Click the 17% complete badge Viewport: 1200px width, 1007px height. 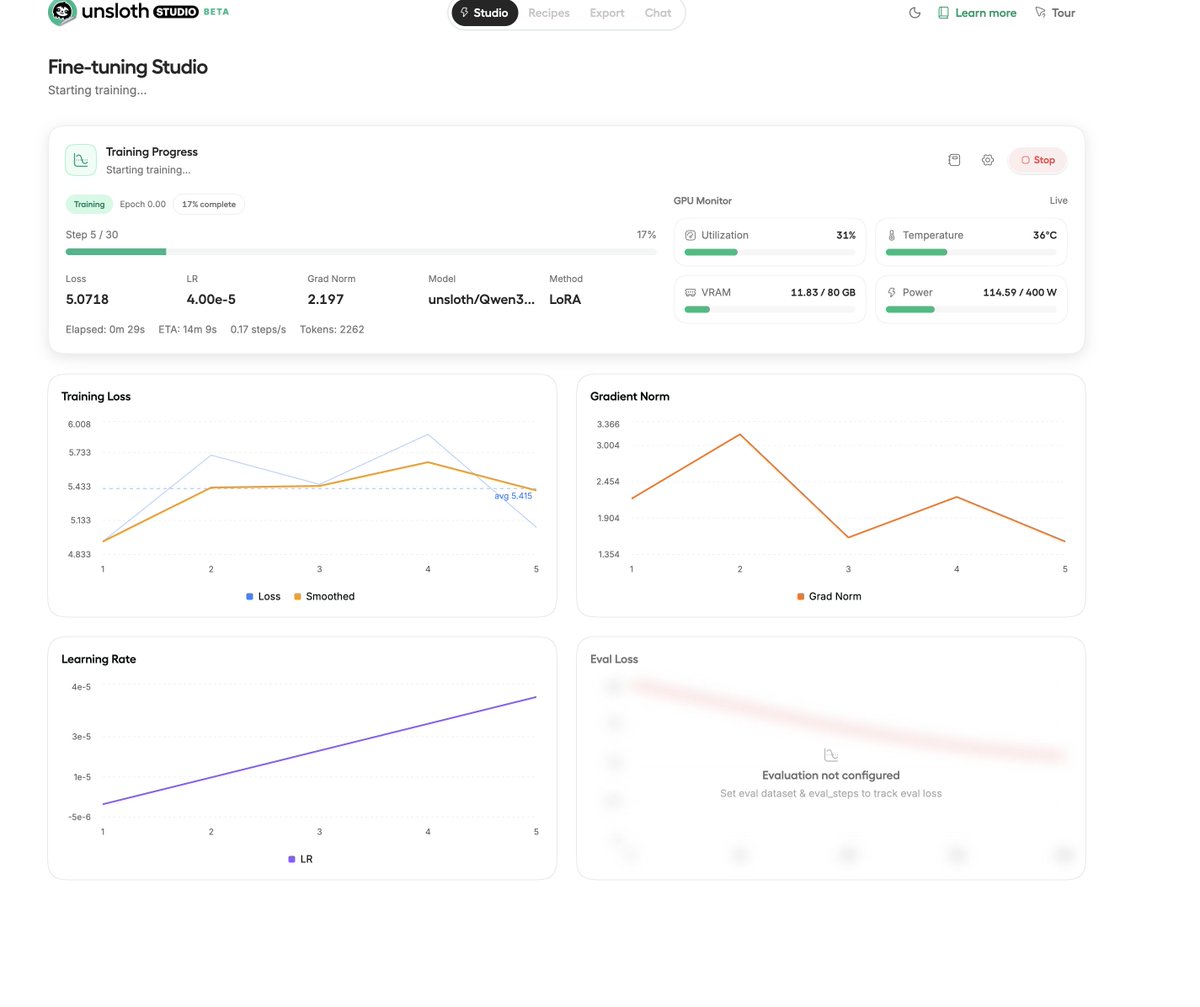click(x=208, y=204)
